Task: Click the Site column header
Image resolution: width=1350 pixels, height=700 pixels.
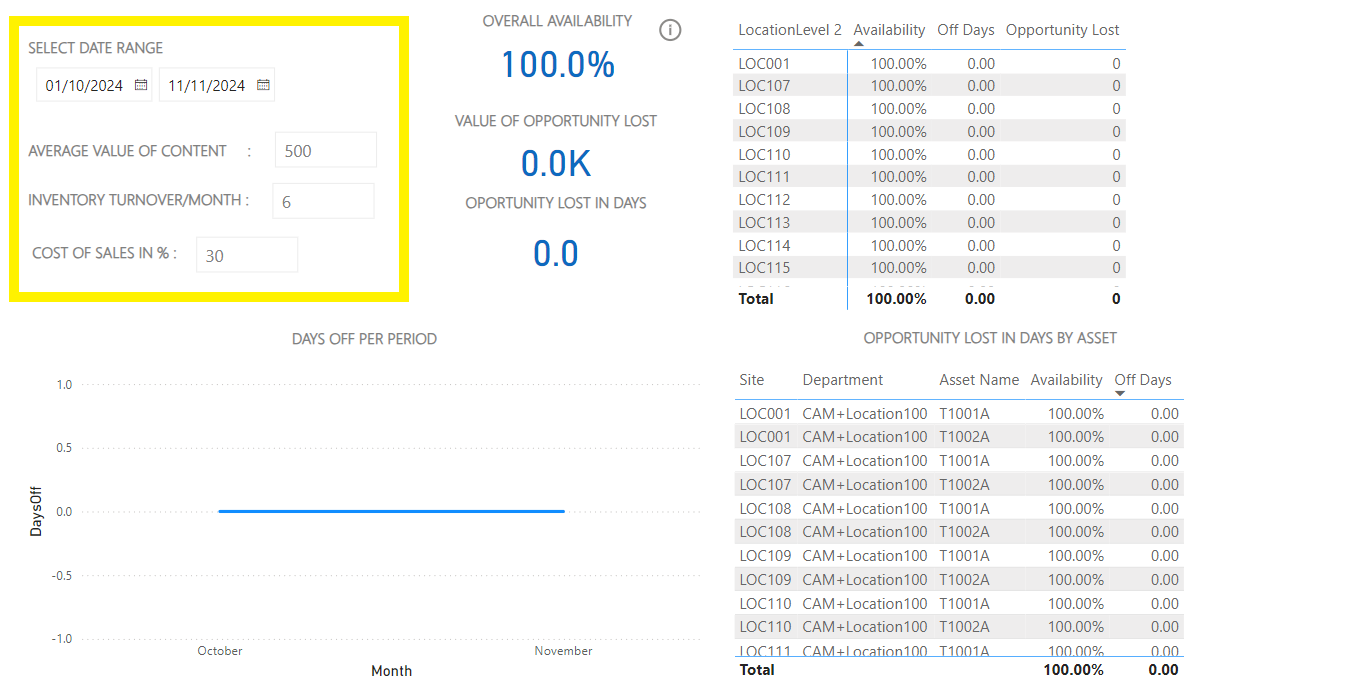Action: tap(752, 380)
